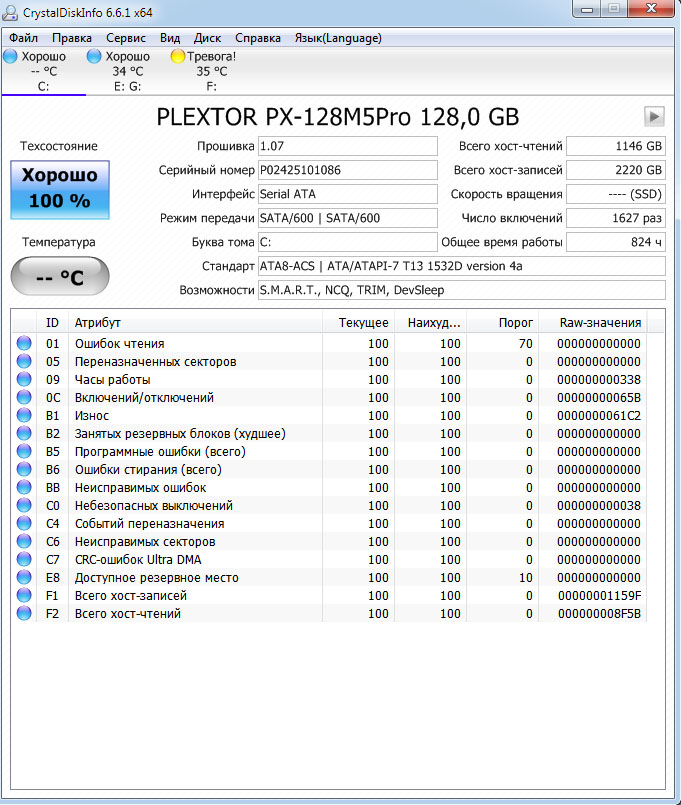The image size is (681, 805).
Task: Click status icon for C0 Небезопасных выключений
Action: (24, 505)
